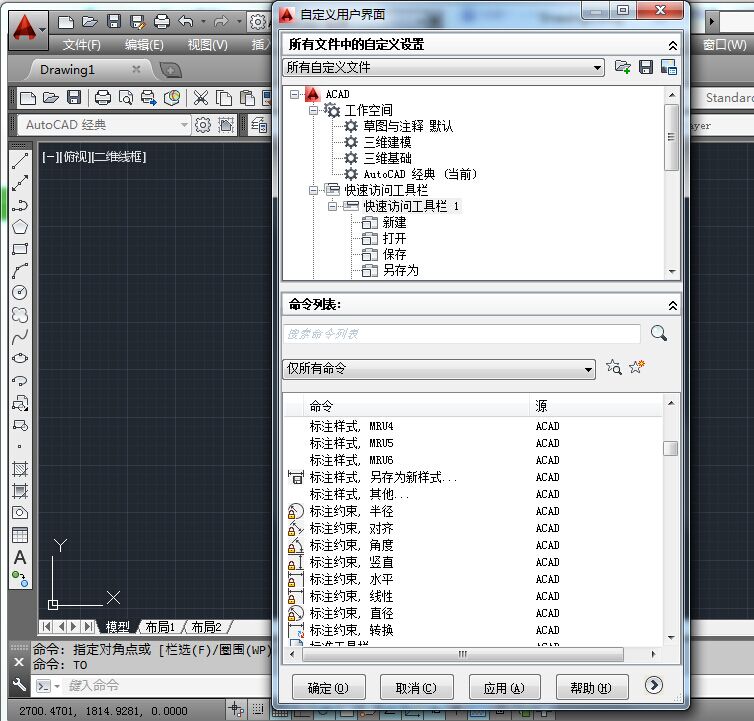The height and width of the screenshot is (721, 754).
Task: Collapse the 所有文件中的自定义设置 pane
Action: 672,45
